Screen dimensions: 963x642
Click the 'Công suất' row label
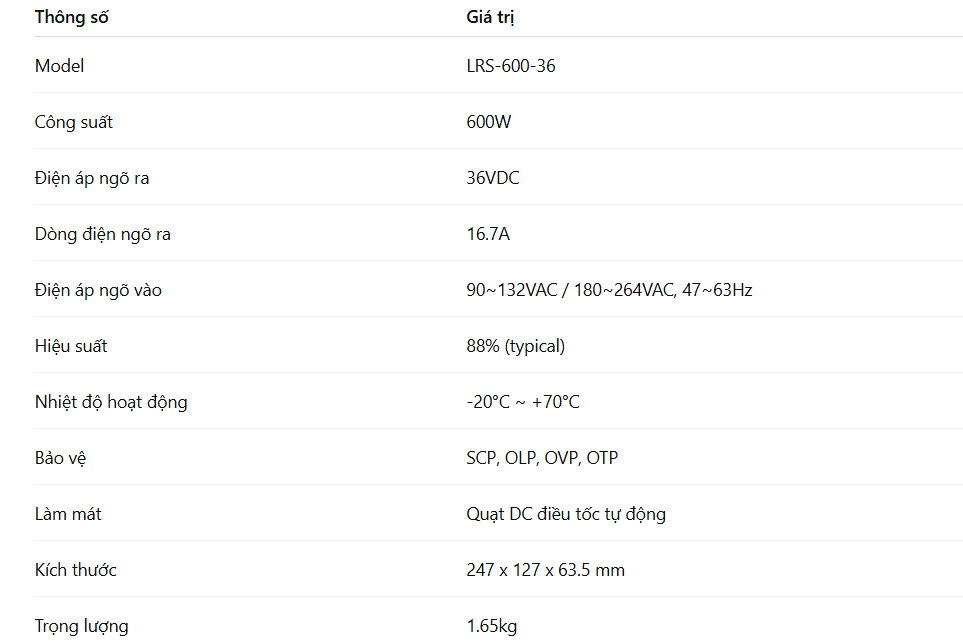tap(74, 122)
